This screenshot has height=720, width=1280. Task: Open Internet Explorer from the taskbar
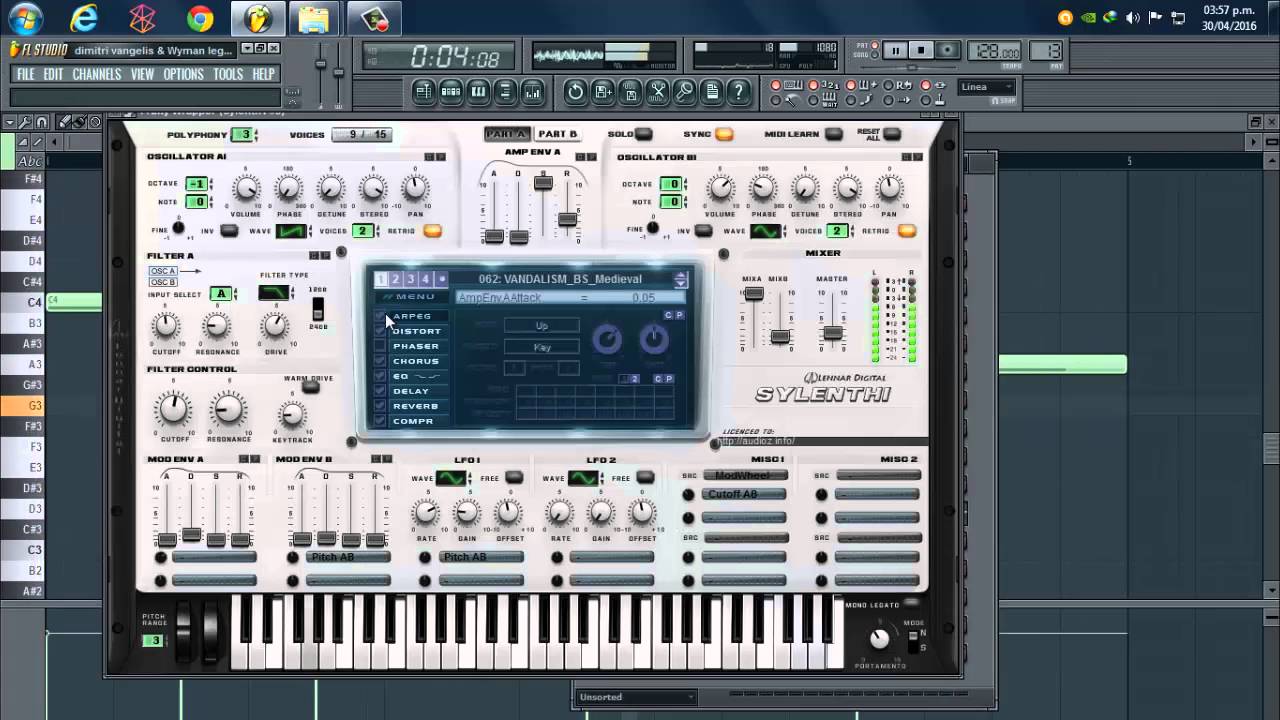point(85,18)
